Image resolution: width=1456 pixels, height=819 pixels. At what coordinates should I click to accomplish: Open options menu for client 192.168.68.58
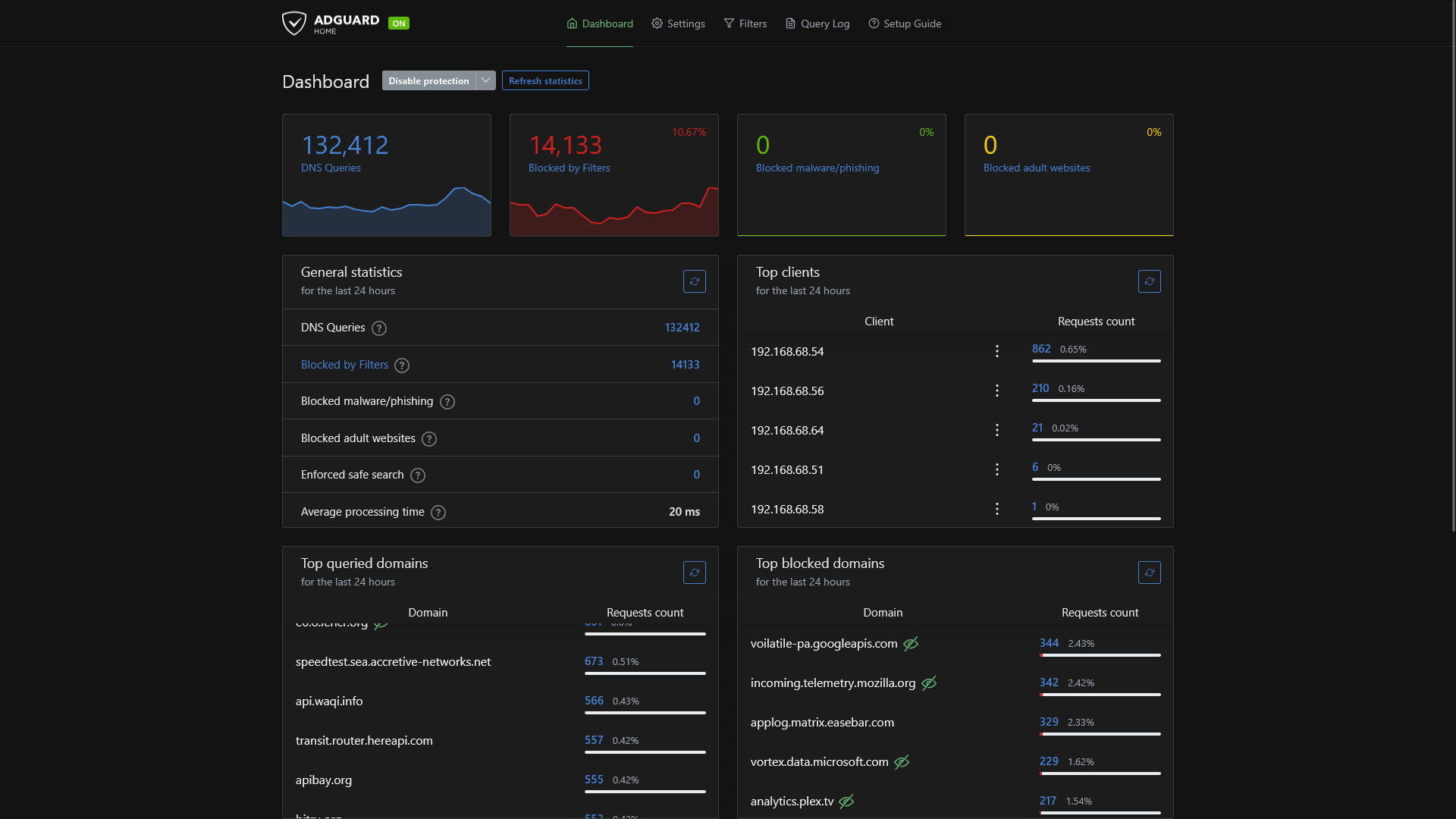tap(997, 509)
